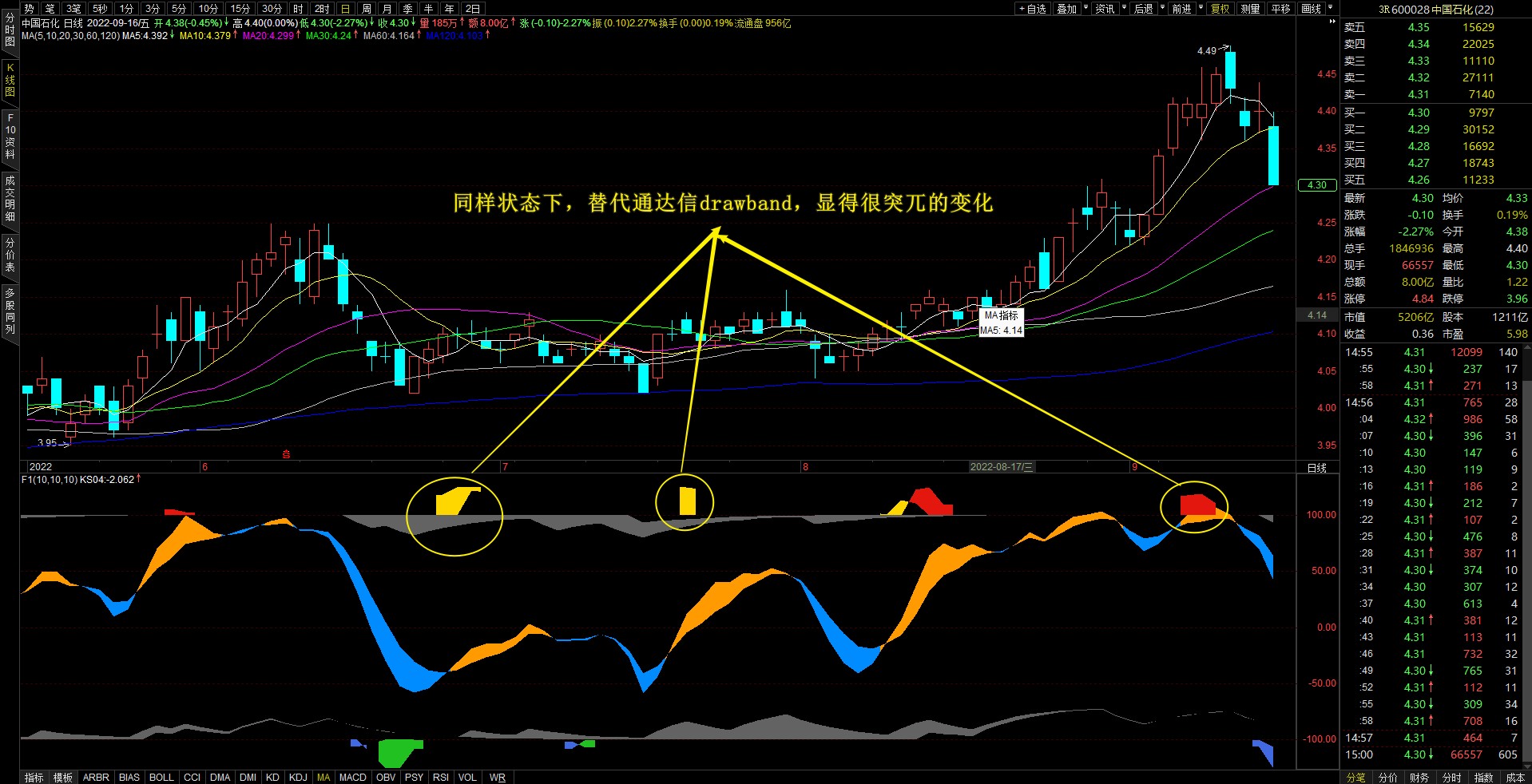1532x784 pixels.
Task: Open F10资料 side tab
Action: (x=10, y=136)
